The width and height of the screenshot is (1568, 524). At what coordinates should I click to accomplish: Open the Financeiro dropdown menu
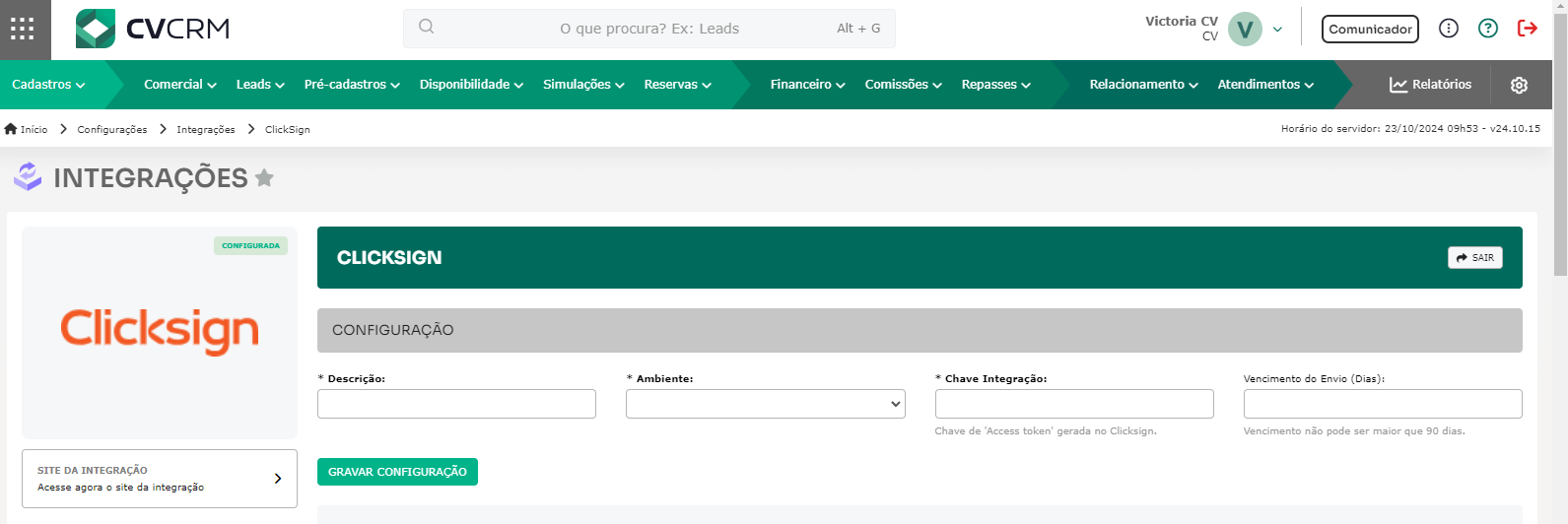click(x=807, y=85)
